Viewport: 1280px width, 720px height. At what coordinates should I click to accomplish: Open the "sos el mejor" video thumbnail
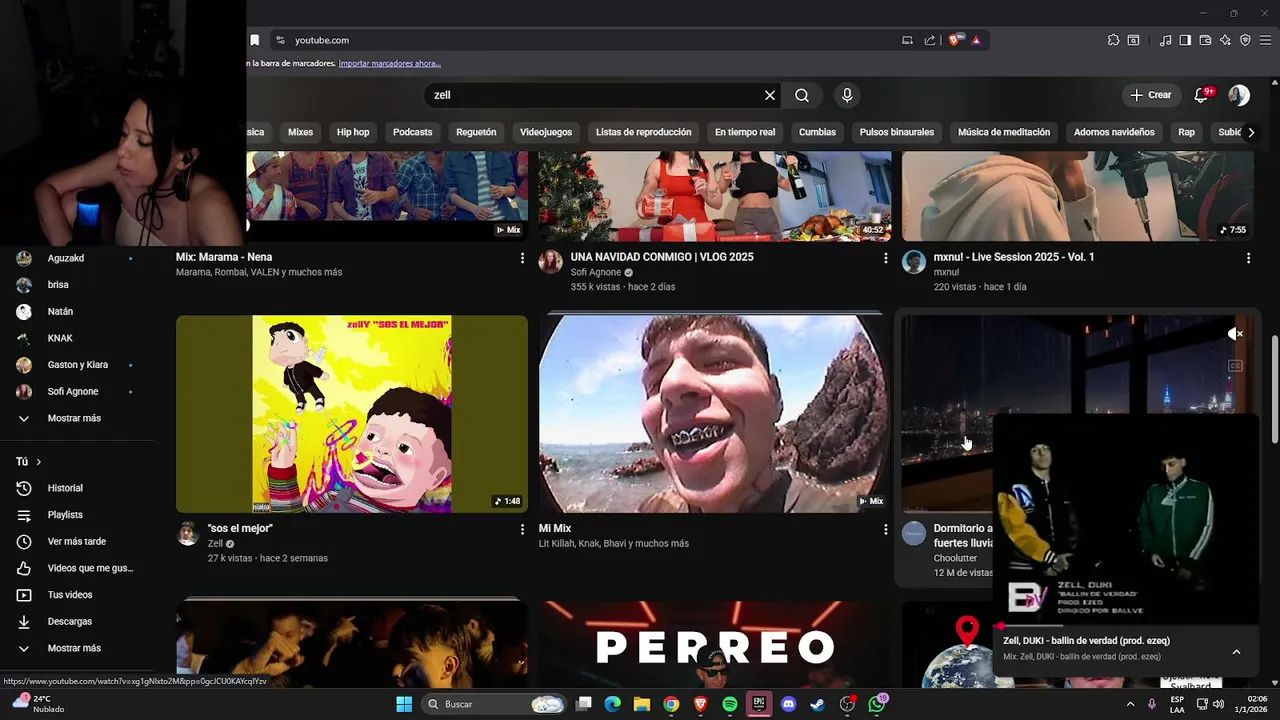pyautogui.click(x=352, y=414)
